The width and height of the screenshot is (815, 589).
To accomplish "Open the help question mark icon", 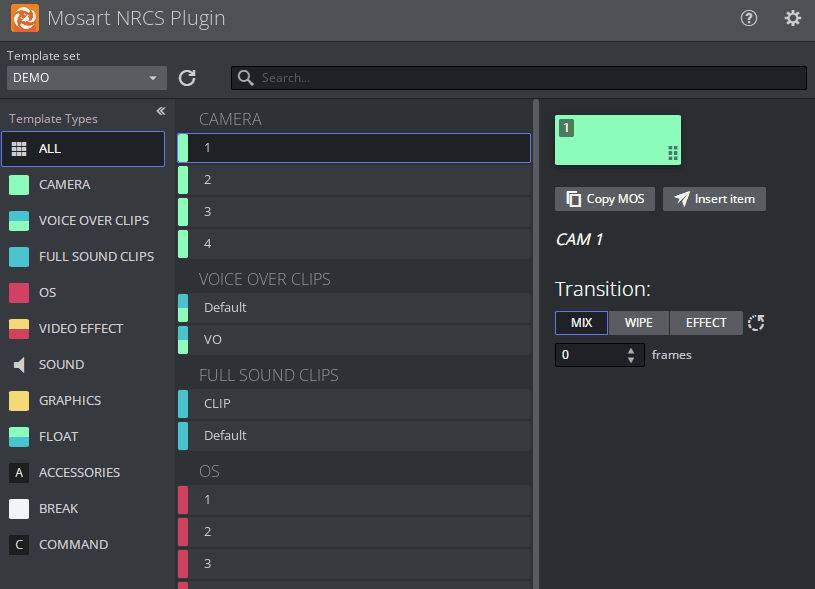I will (x=748, y=18).
